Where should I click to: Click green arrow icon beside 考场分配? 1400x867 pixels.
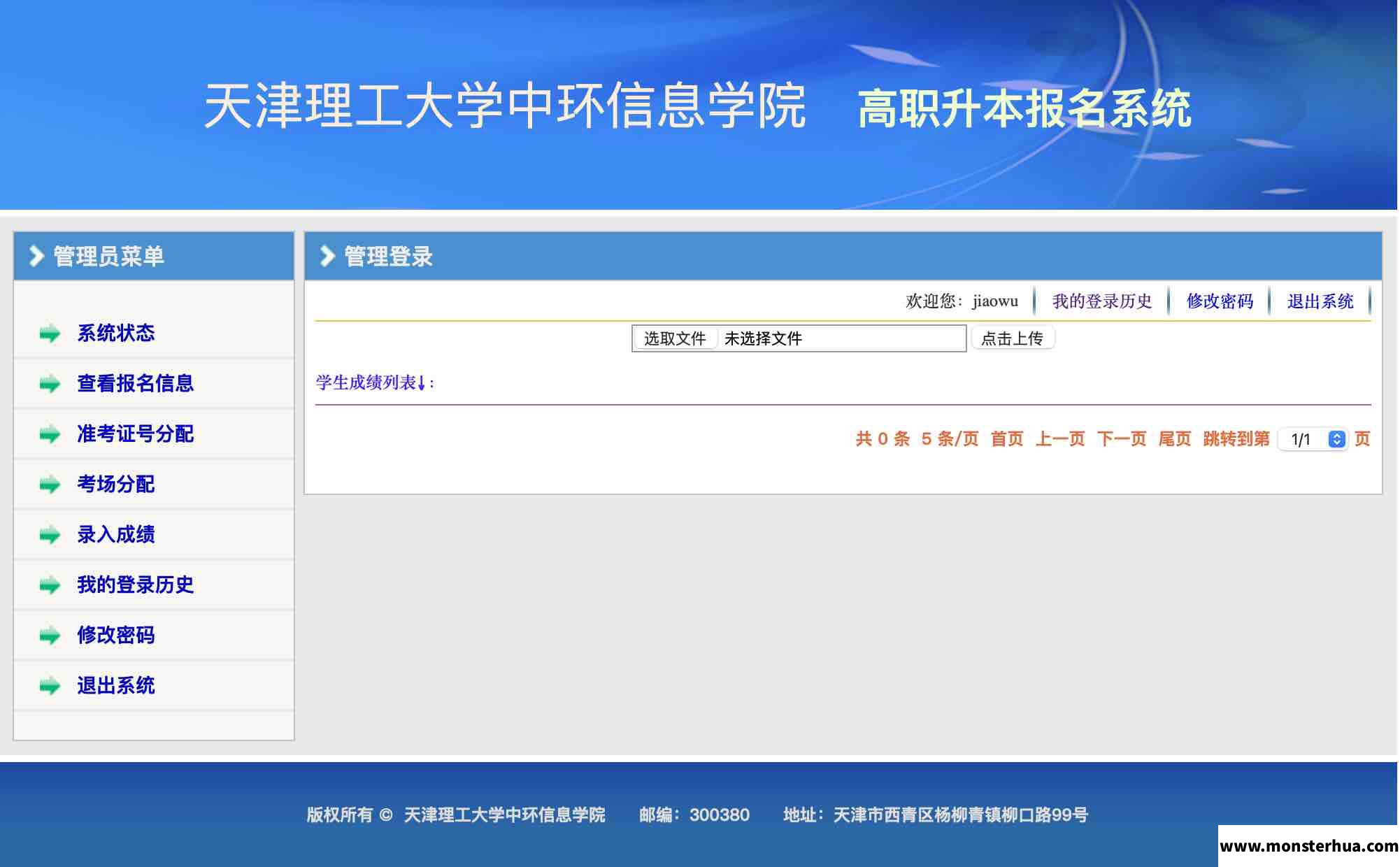tap(50, 485)
